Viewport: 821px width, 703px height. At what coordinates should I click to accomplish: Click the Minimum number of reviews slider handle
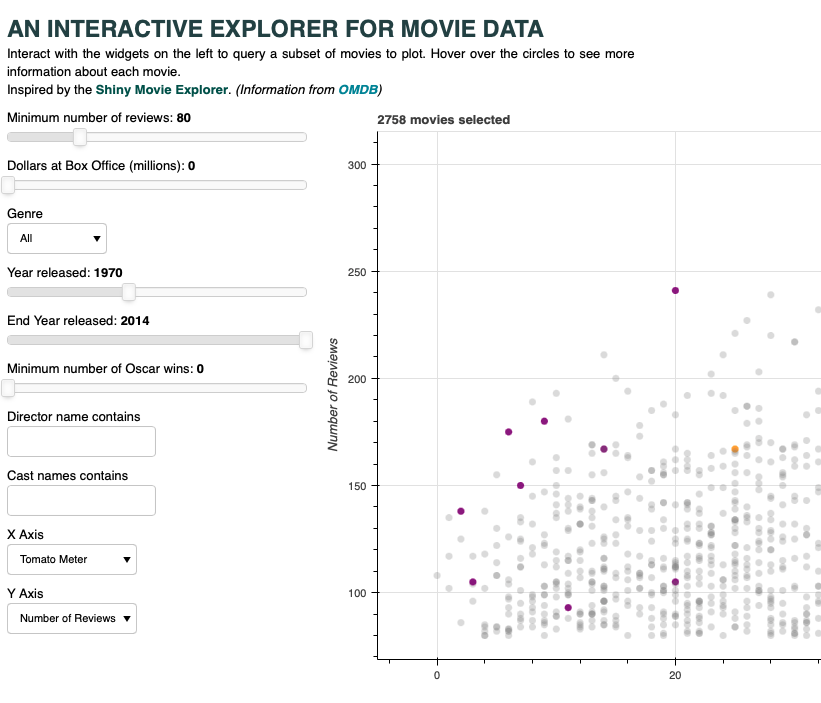coord(80,137)
